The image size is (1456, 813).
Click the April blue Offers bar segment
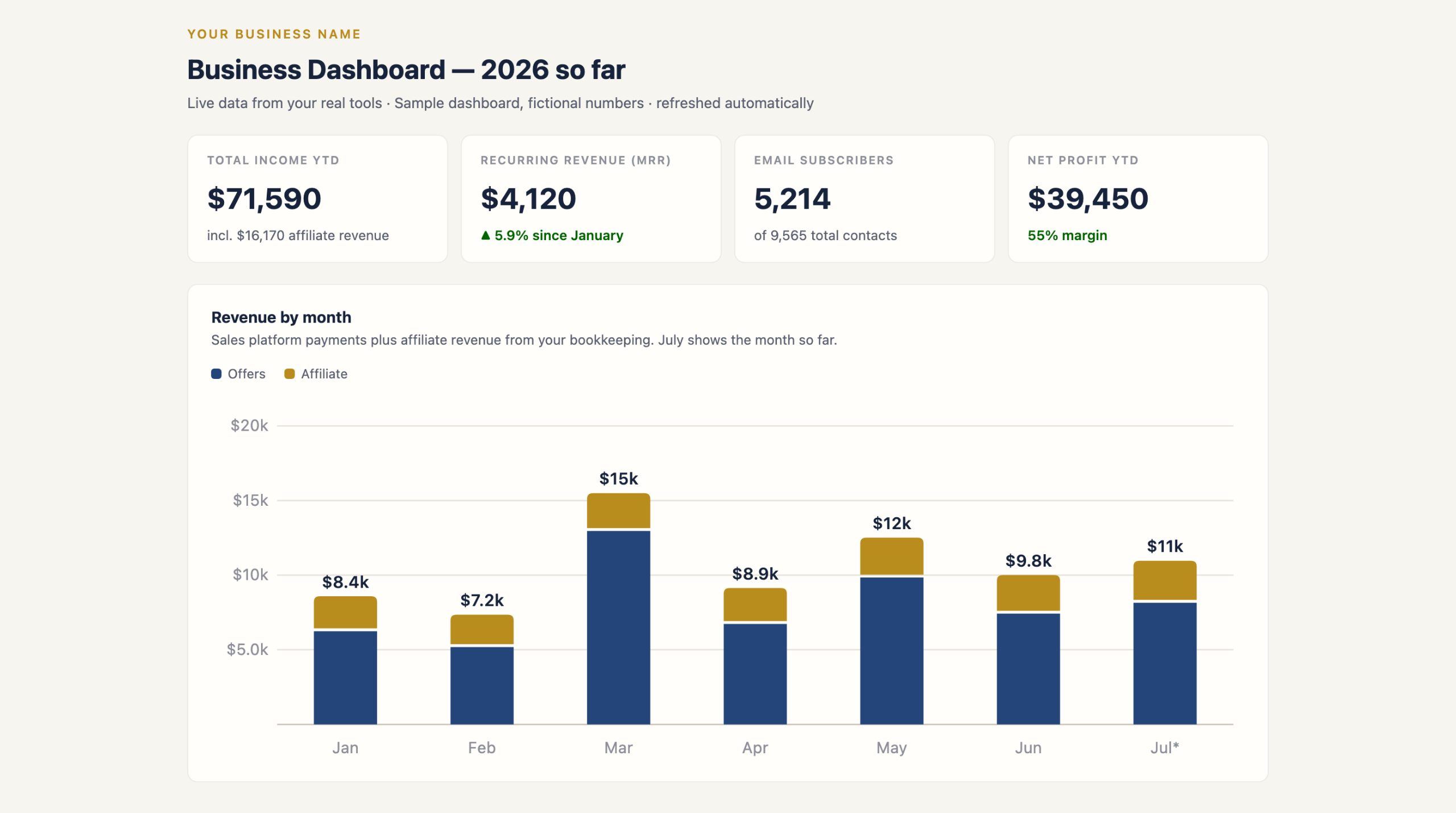(x=755, y=674)
